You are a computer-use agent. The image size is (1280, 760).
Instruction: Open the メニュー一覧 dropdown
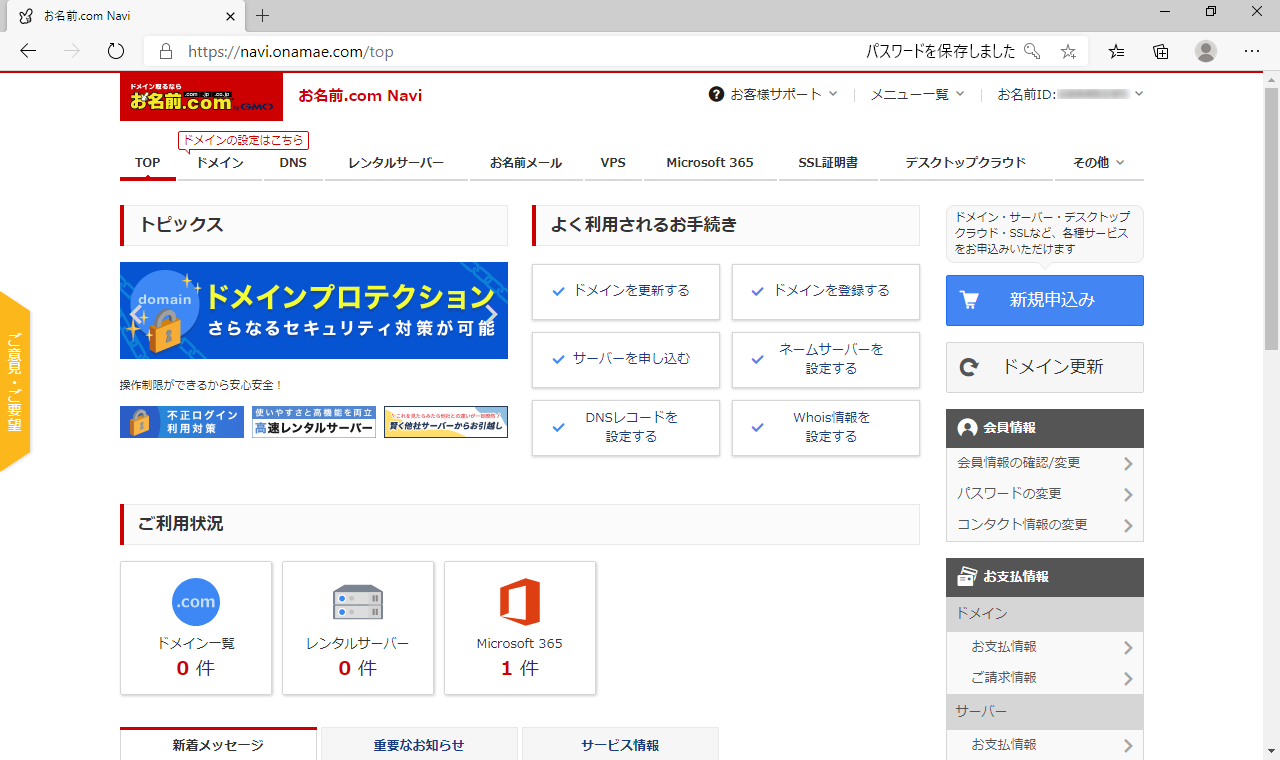917,94
